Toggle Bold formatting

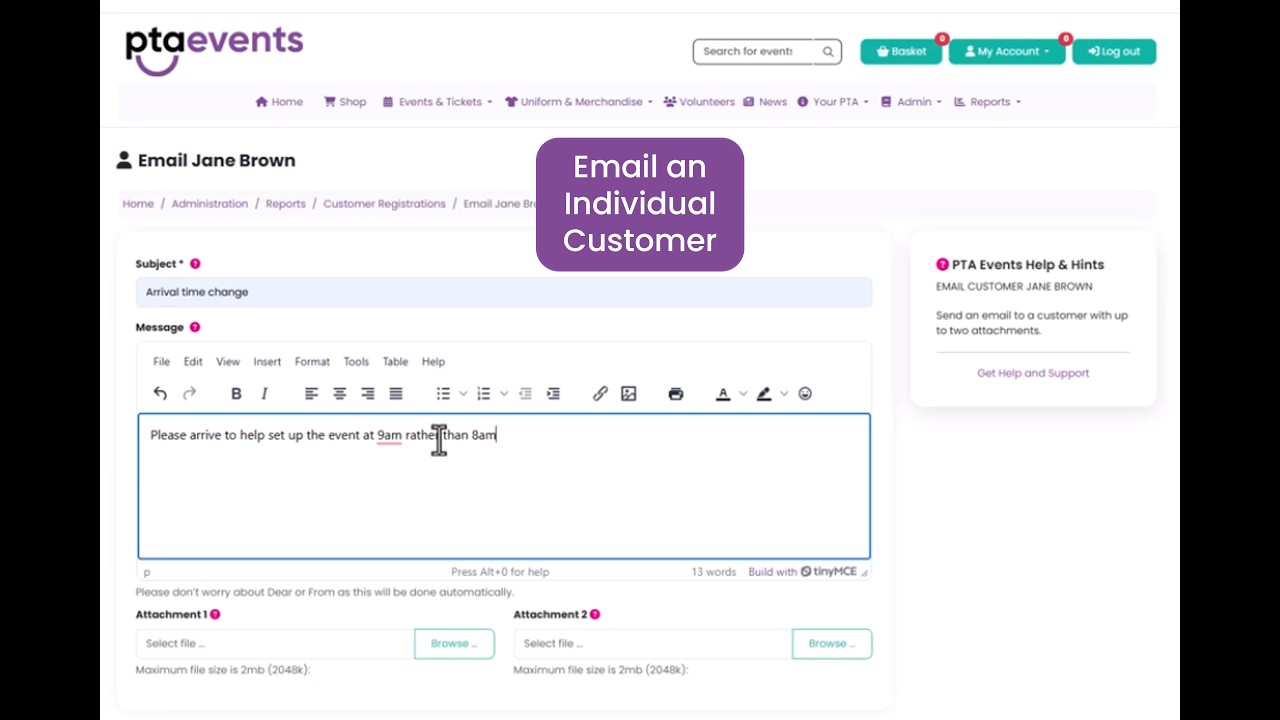point(236,394)
